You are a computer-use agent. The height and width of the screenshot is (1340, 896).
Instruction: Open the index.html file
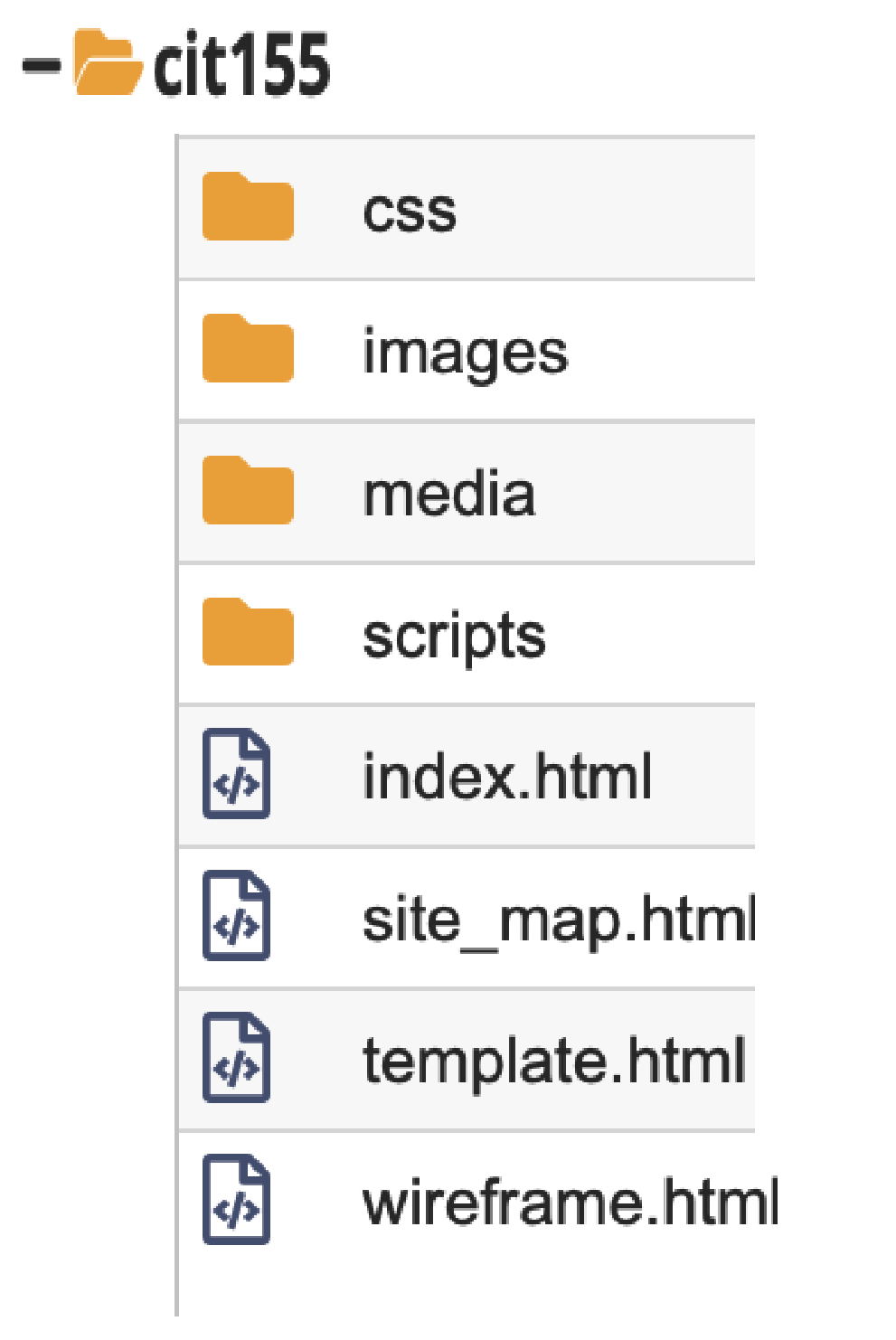click(x=506, y=778)
